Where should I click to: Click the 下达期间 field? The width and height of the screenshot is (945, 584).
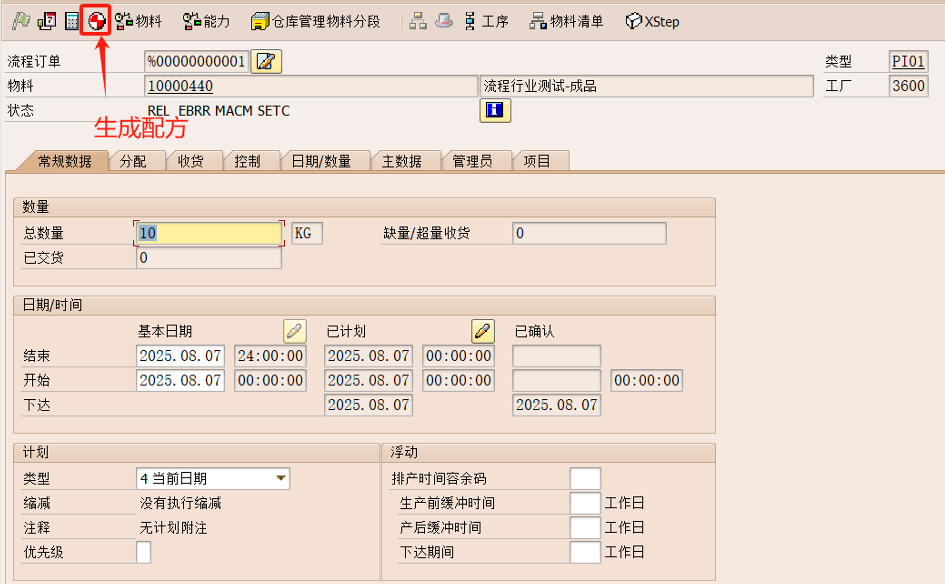585,552
